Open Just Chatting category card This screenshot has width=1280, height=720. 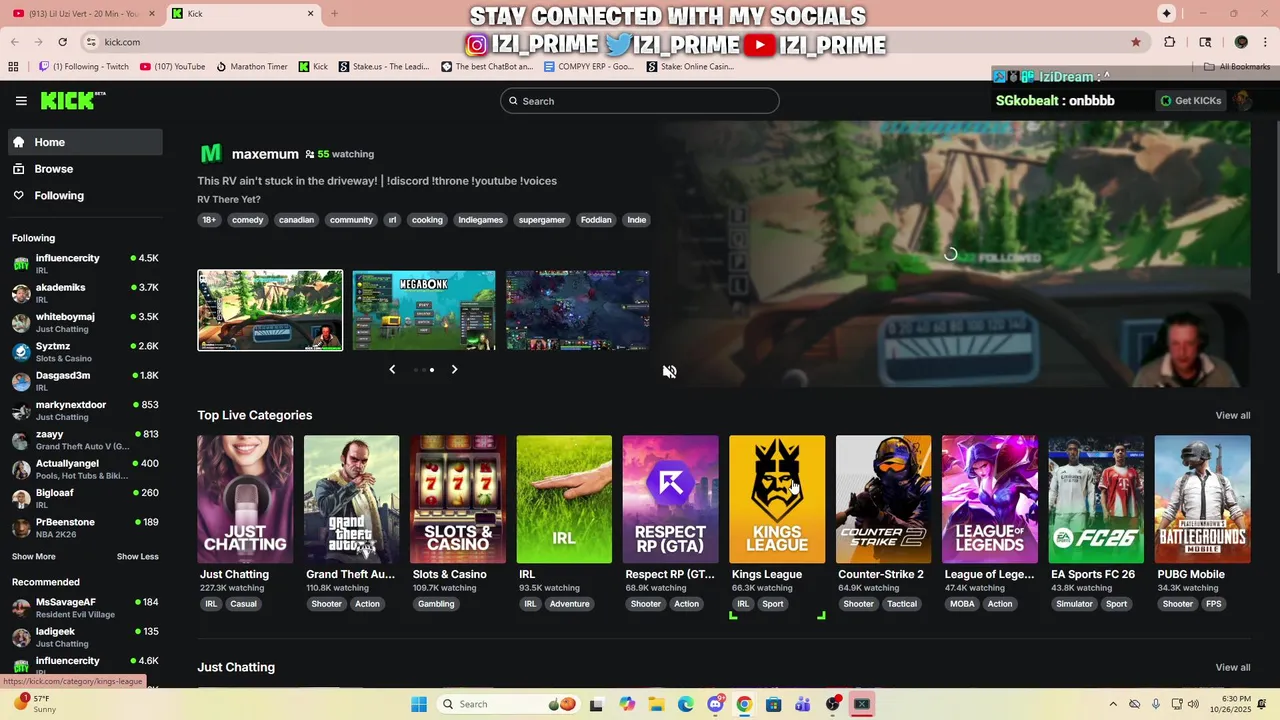(245, 499)
